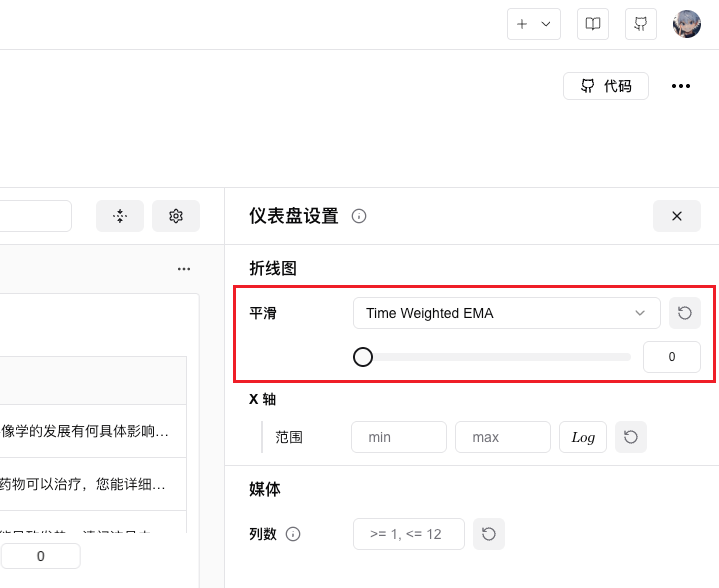This screenshot has height=588, width=719.
Task: Click the smoothing slider handle
Action: click(363, 357)
